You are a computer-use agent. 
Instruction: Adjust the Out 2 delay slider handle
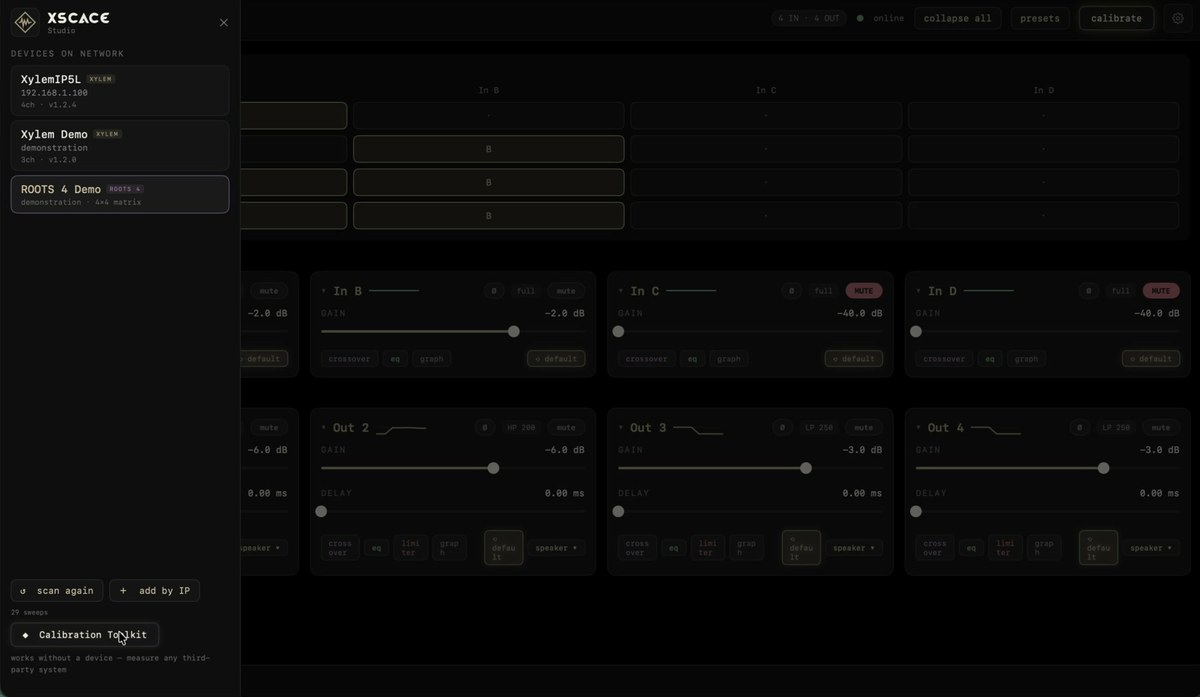pyautogui.click(x=321, y=511)
